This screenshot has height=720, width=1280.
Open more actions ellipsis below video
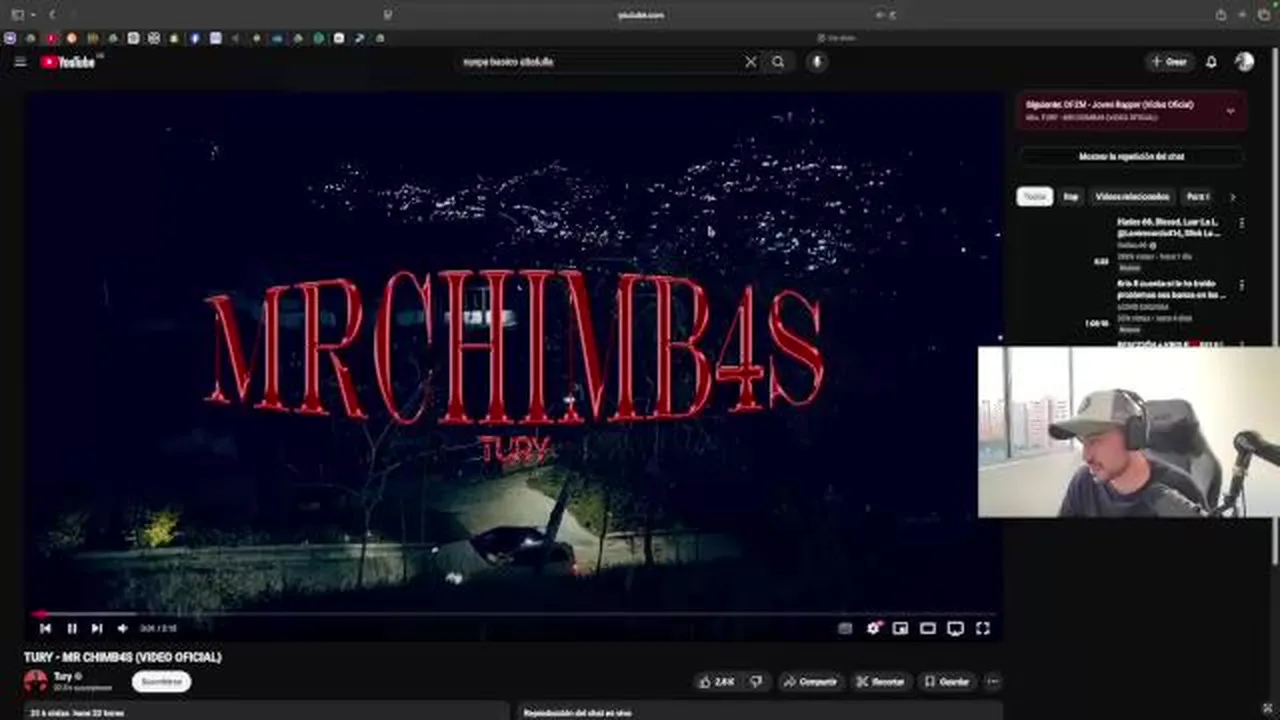click(x=993, y=682)
